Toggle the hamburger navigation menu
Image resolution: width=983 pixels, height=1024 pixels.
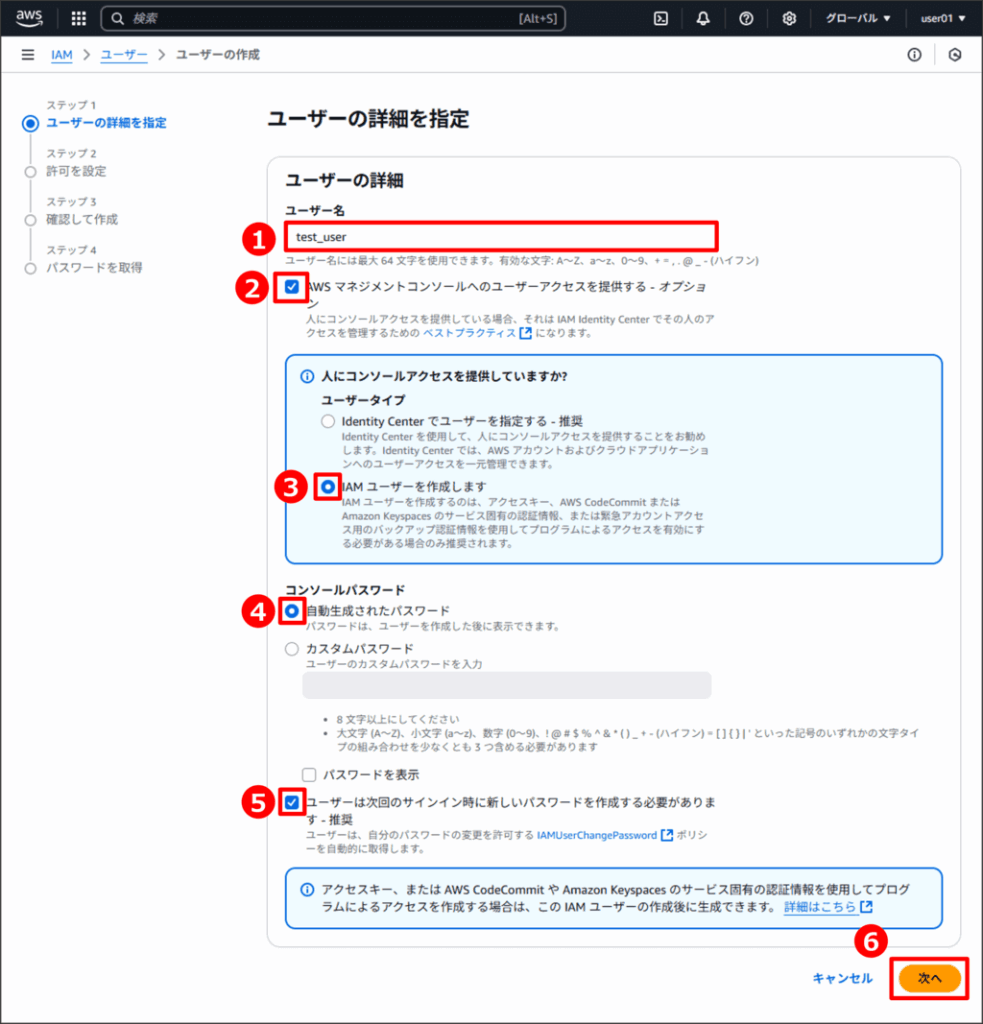click(x=27, y=55)
